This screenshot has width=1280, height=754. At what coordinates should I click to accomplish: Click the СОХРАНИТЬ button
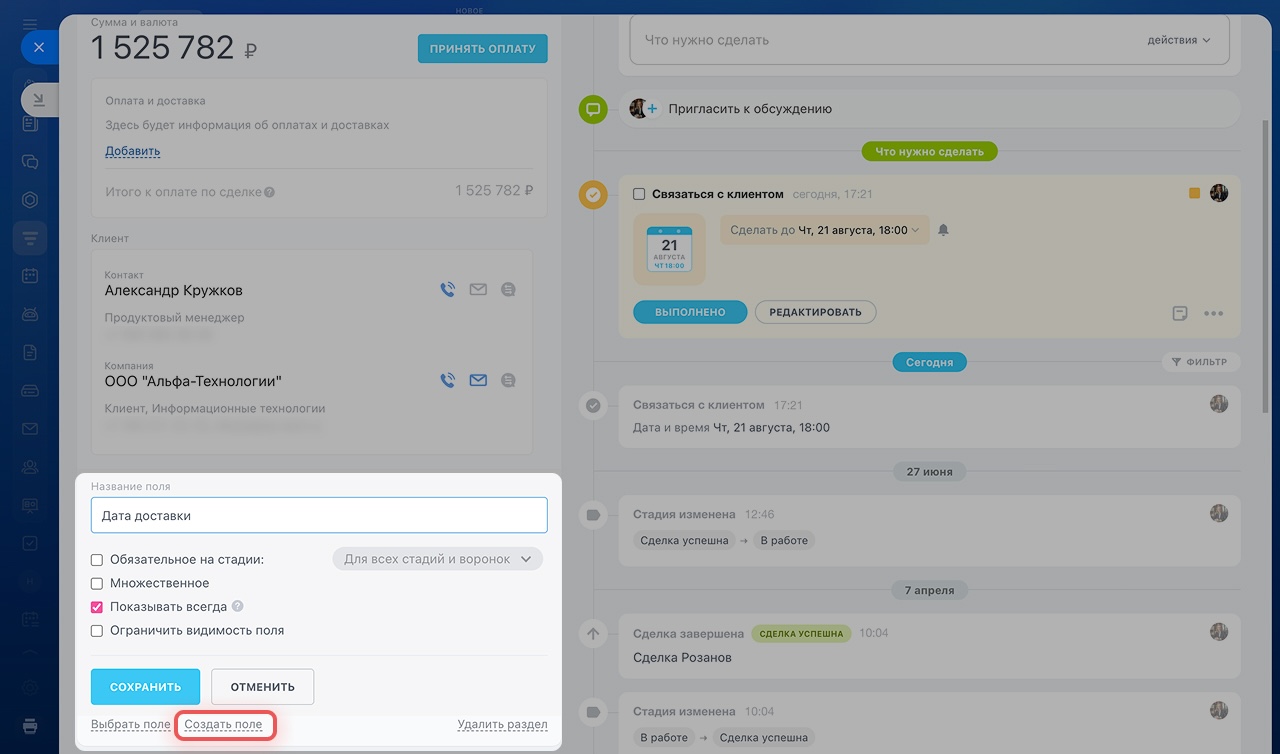(145, 687)
